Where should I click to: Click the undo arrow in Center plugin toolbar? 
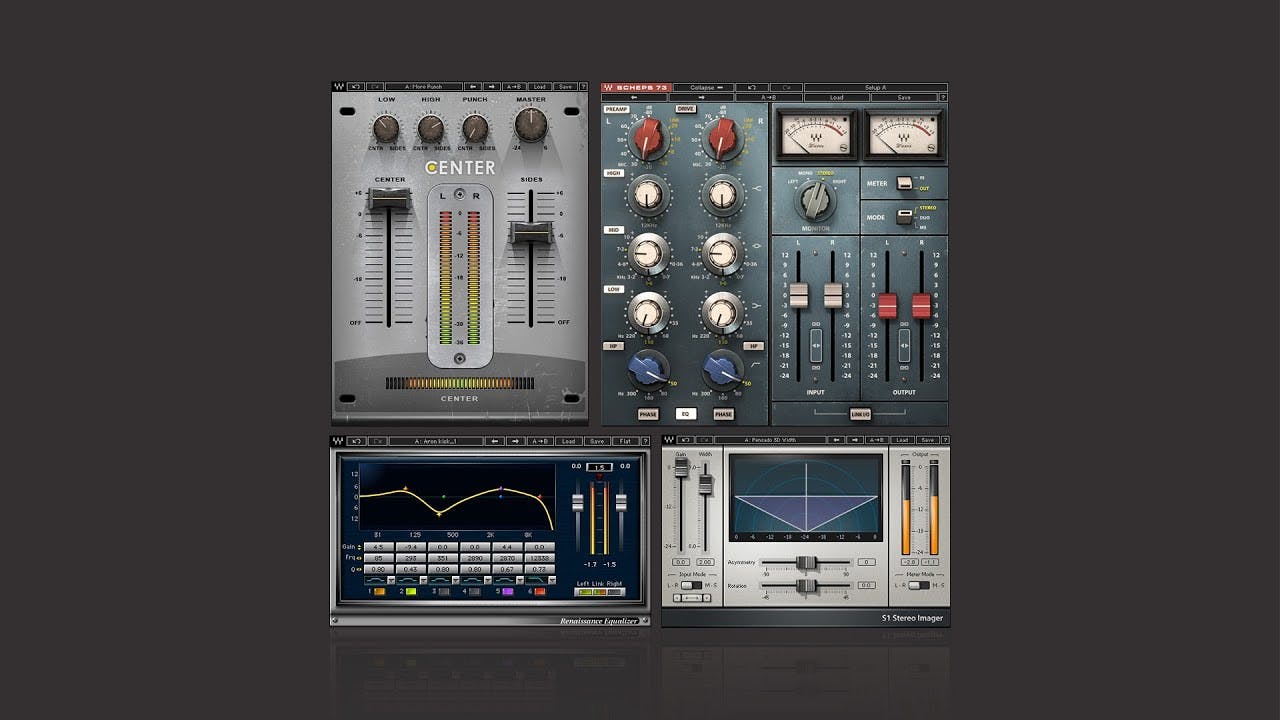pos(355,87)
